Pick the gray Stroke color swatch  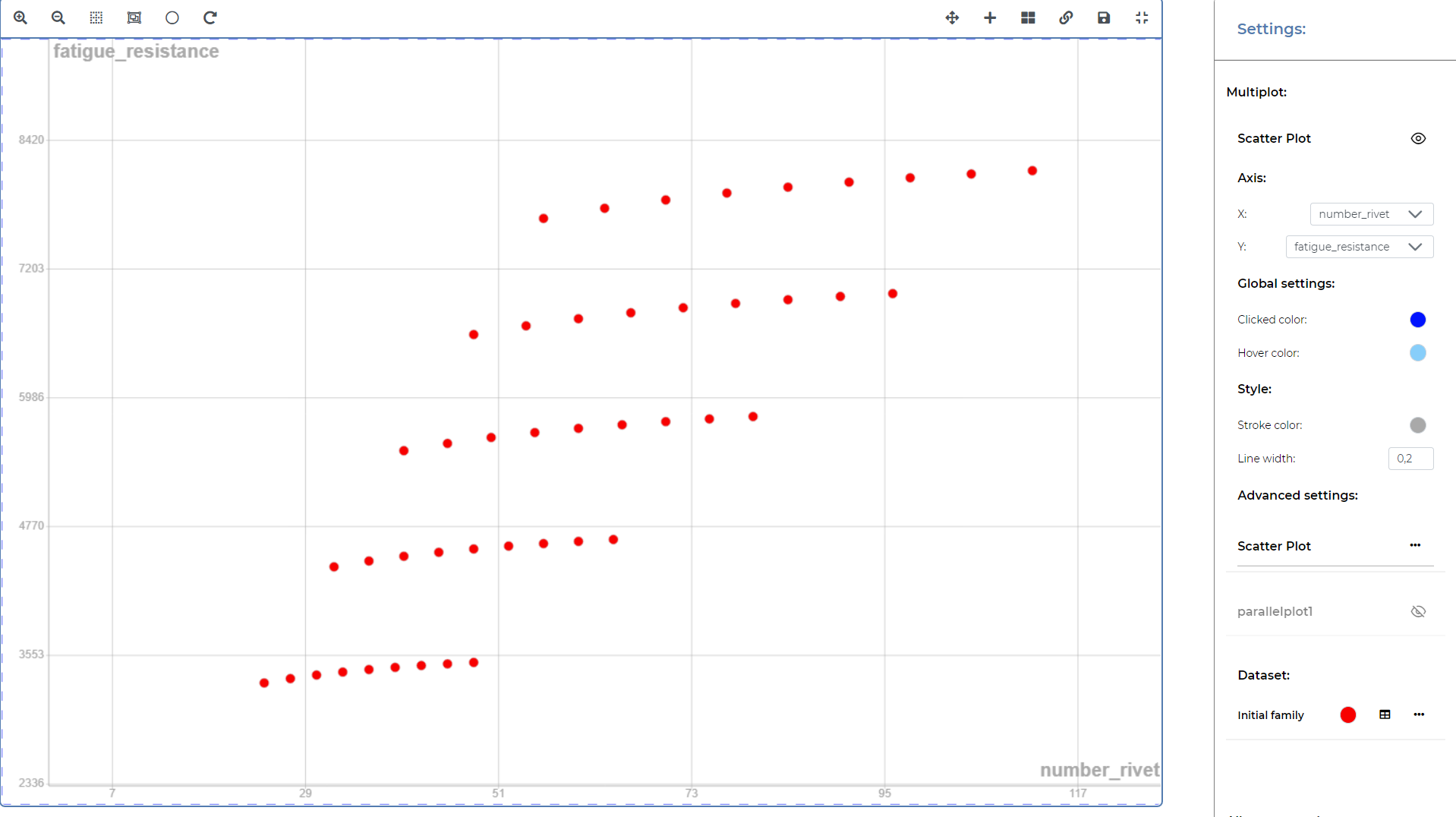tap(1418, 425)
